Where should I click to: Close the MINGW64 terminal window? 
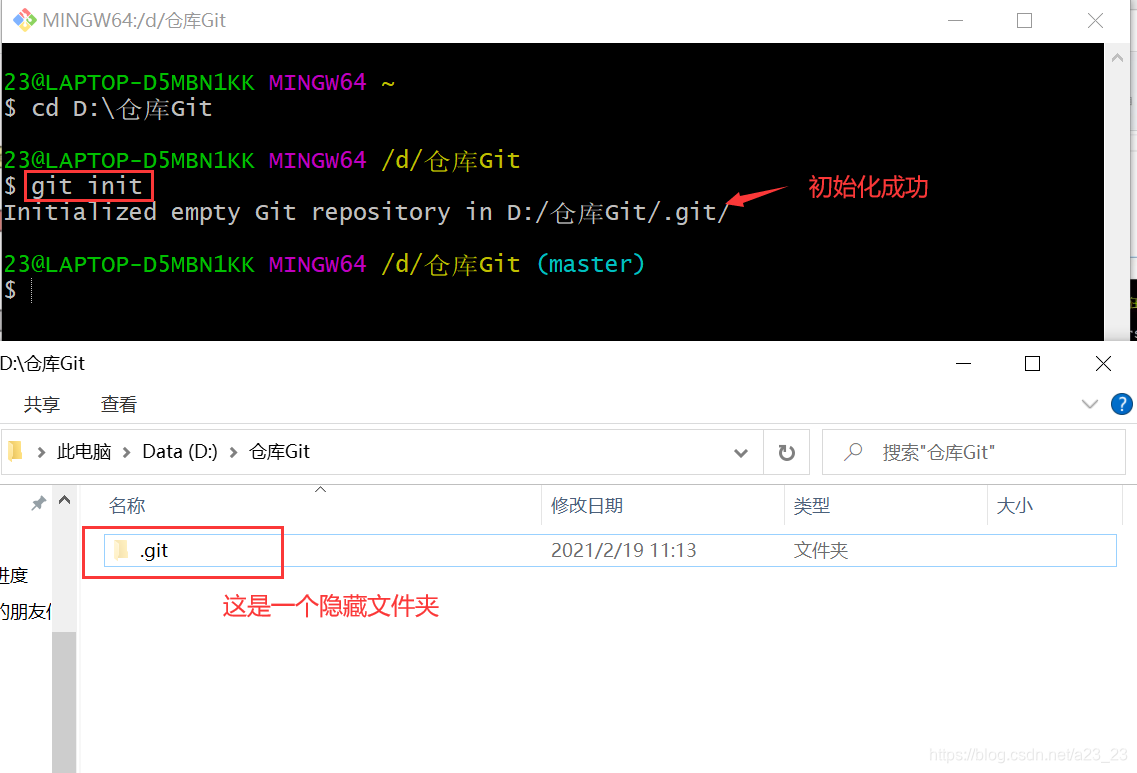(1095, 20)
